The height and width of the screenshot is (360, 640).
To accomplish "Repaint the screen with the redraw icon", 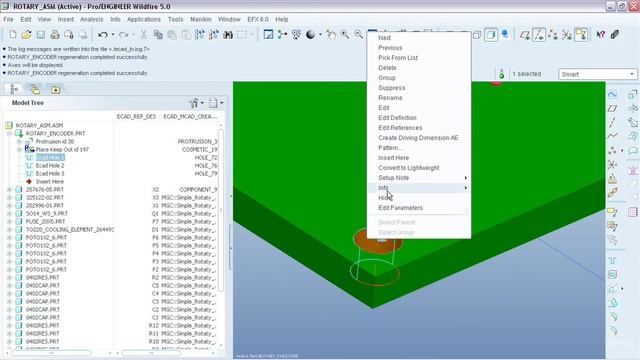I will coord(268,35).
